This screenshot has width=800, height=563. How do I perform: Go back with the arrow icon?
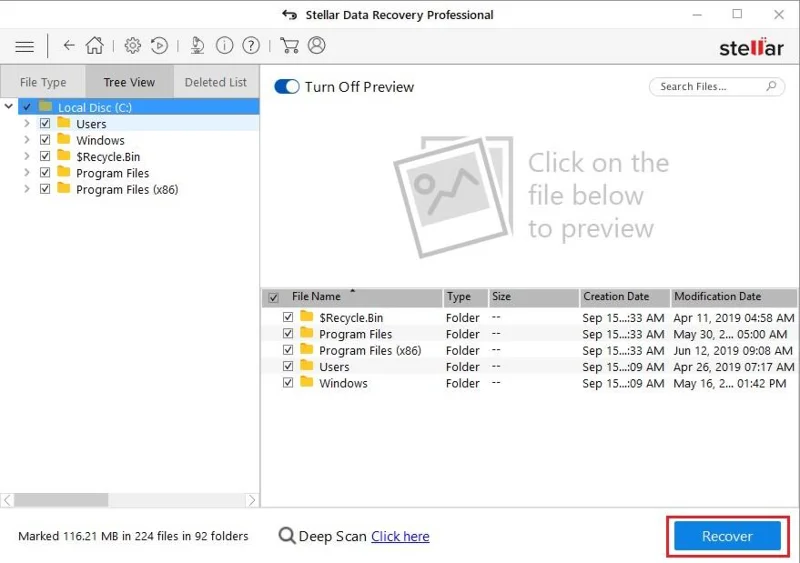tap(69, 45)
